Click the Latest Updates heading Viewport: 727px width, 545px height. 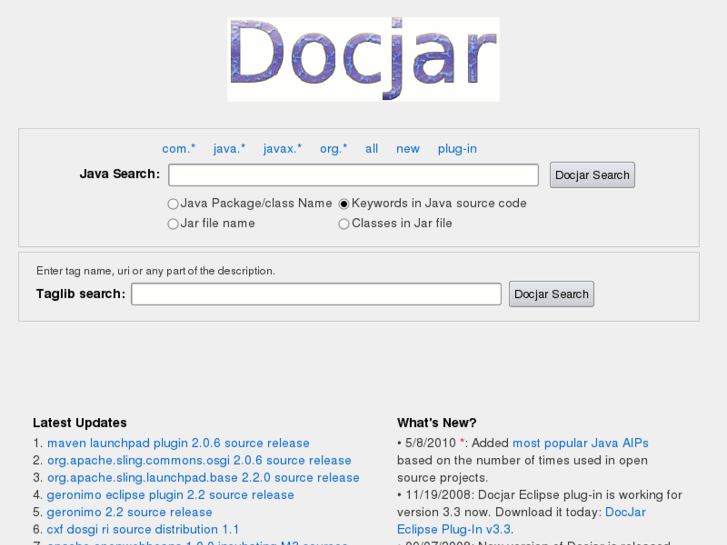pyautogui.click(x=80, y=423)
